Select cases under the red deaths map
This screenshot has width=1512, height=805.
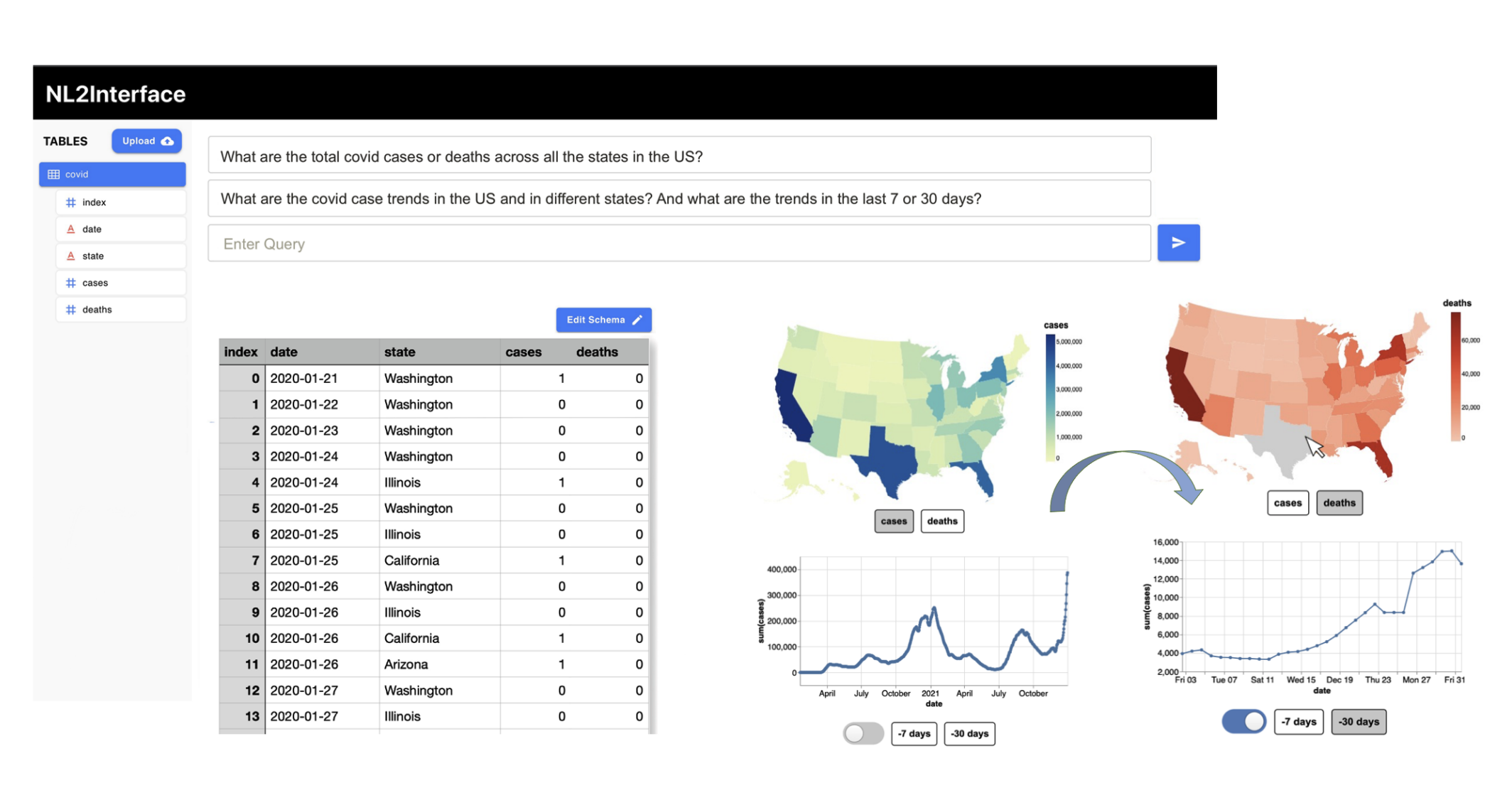click(x=1287, y=503)
